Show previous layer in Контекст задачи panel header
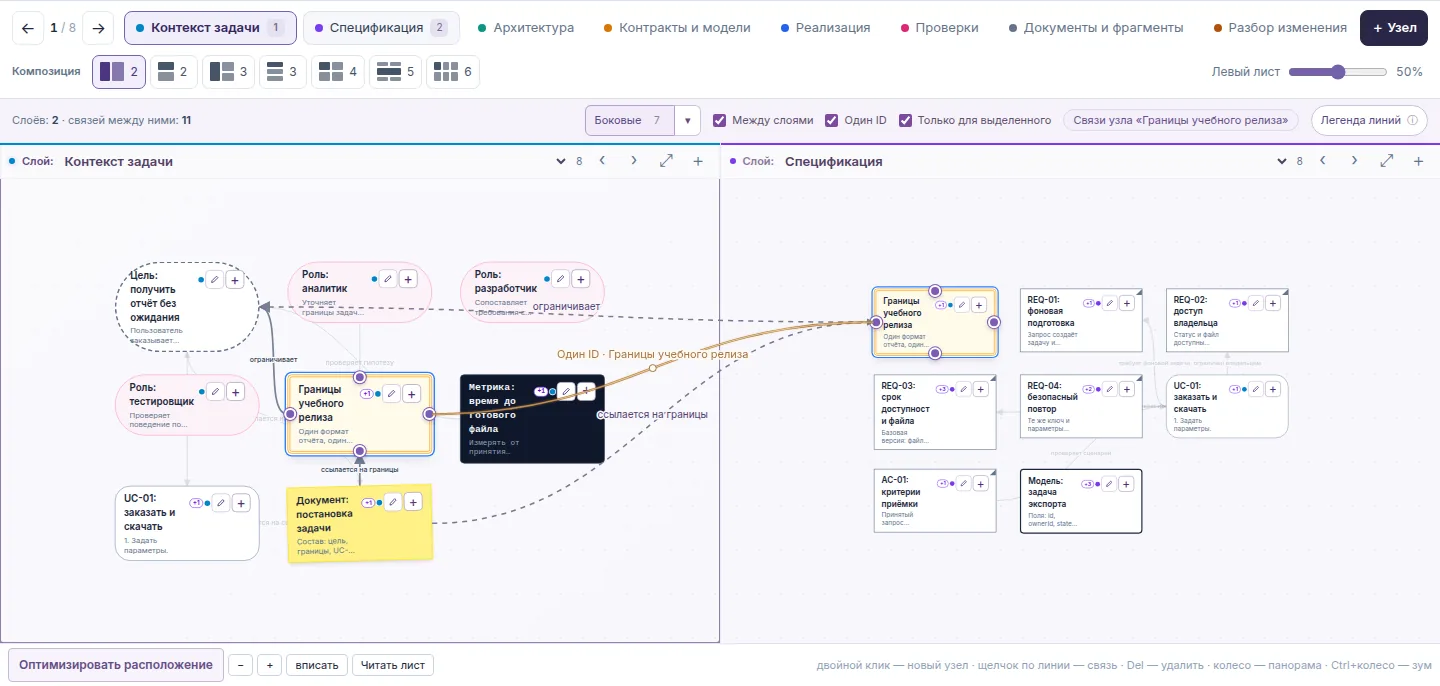The width and height of the screenshot is (1440, 686). (x=602, y=161)
